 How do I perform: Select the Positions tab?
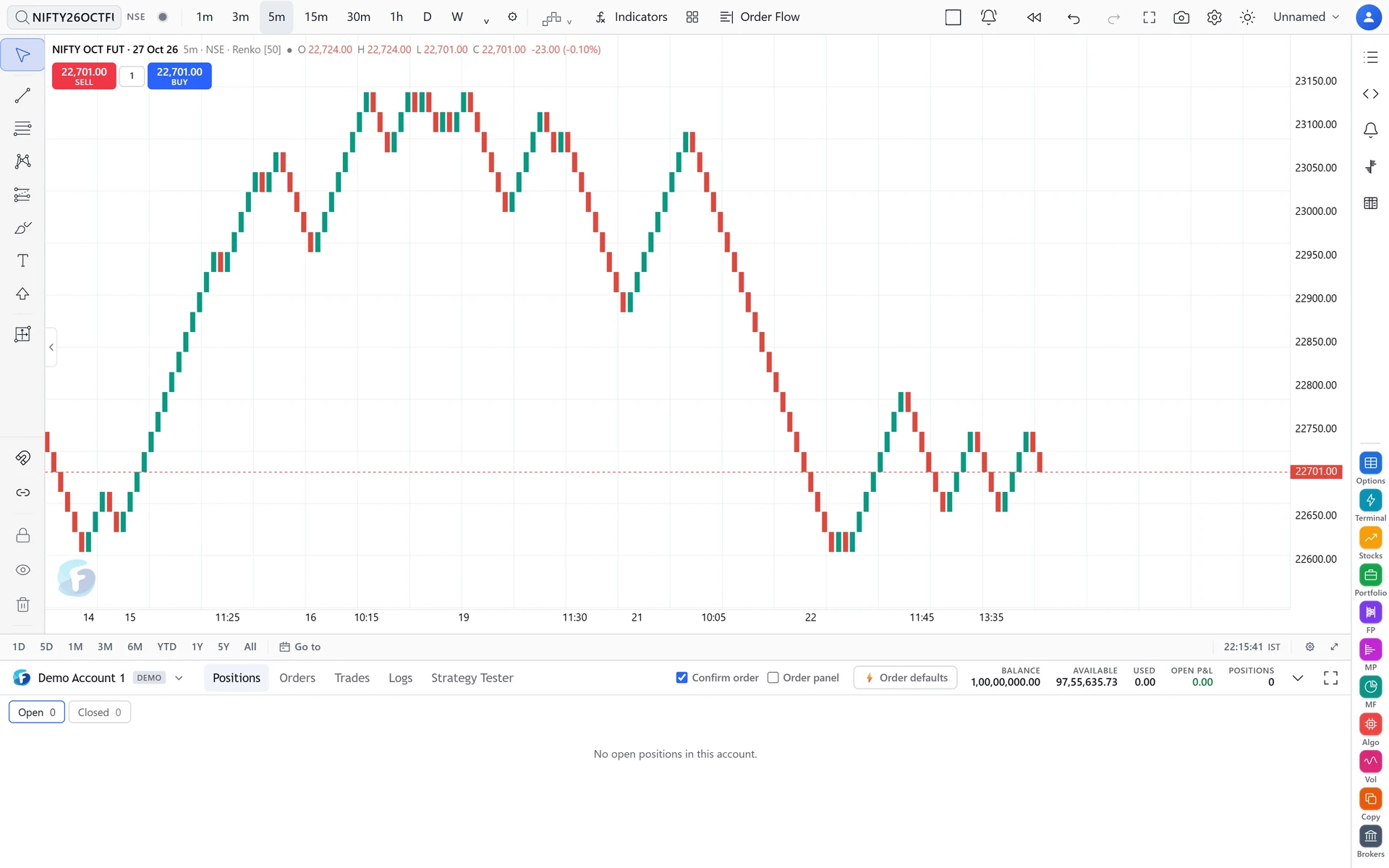[237, 678]
